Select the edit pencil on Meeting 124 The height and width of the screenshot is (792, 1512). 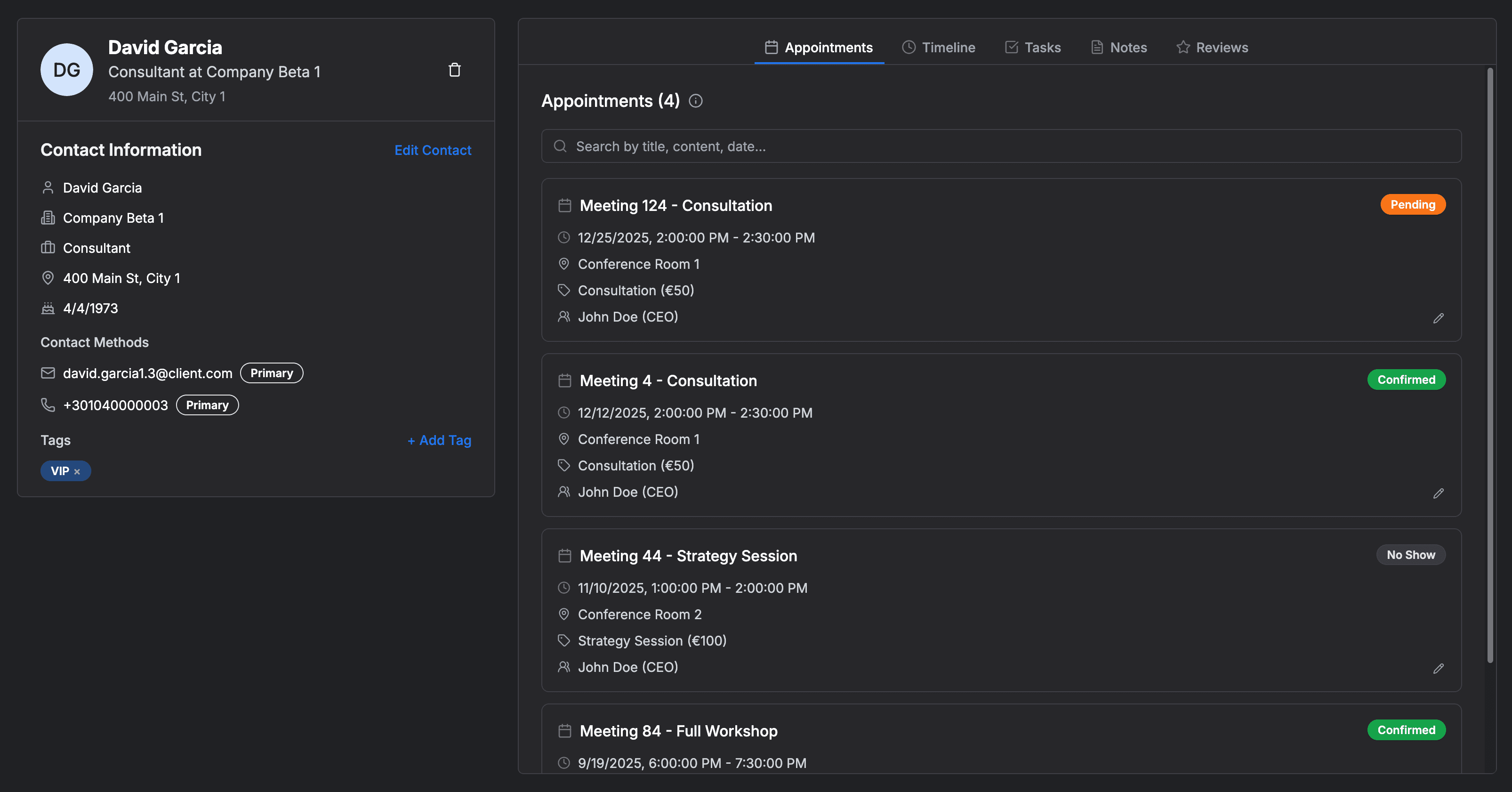1438,318
